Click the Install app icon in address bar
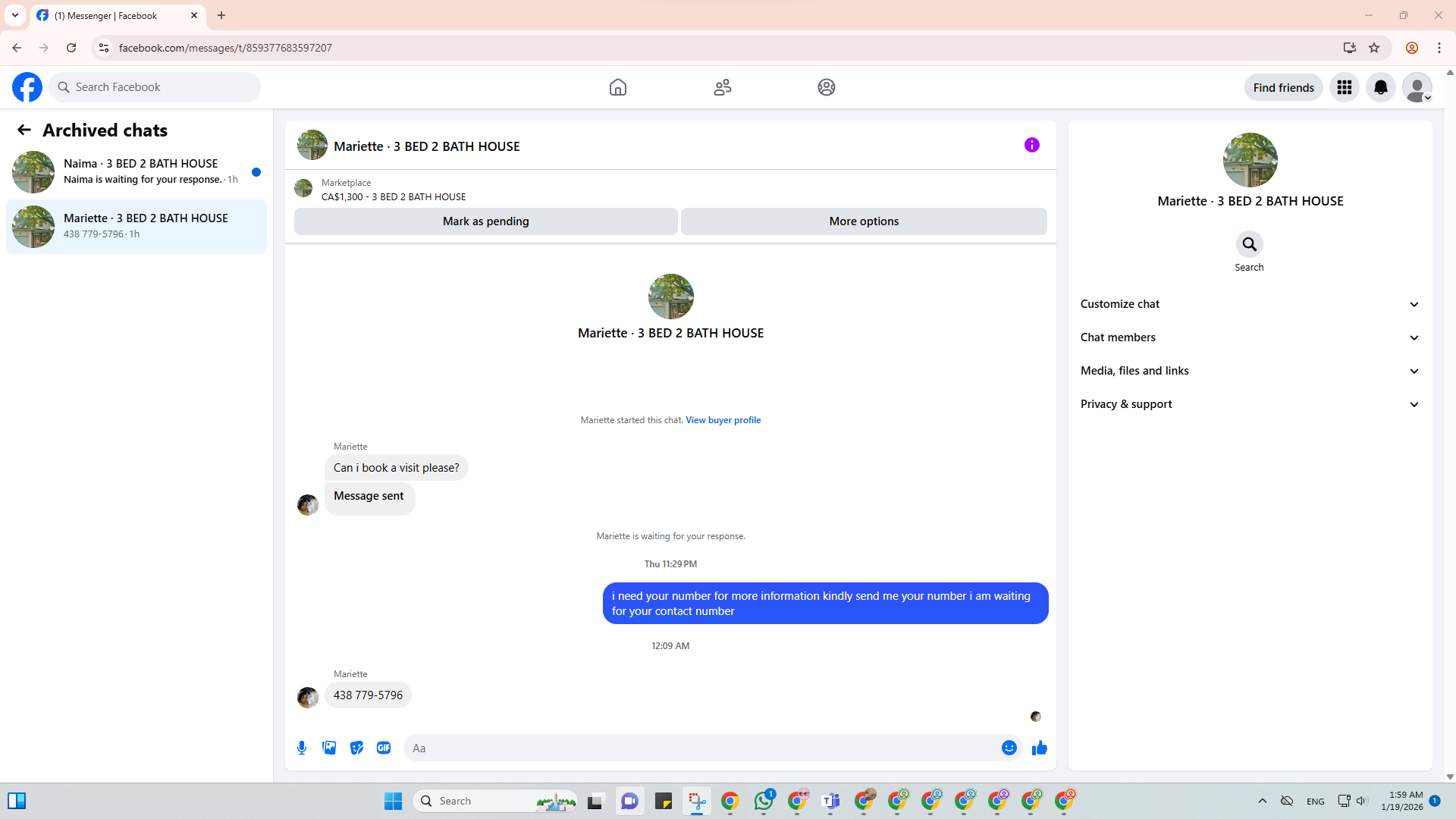This screenshot has height=819, width=1456. (1350, 48)
